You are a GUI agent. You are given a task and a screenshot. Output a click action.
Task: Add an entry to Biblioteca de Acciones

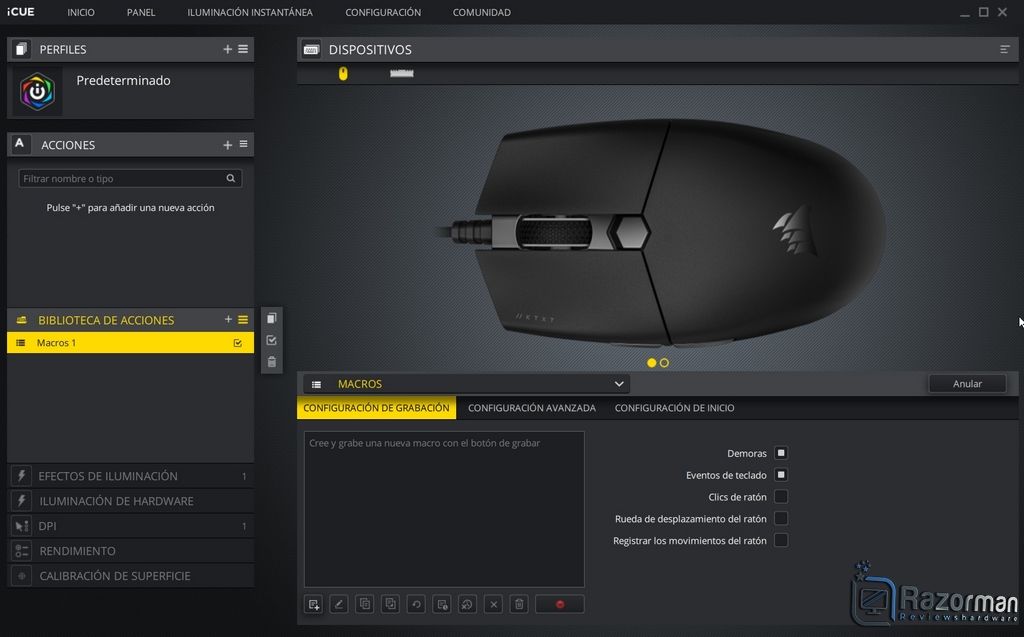pyautogui.click(x=228, y=319)
